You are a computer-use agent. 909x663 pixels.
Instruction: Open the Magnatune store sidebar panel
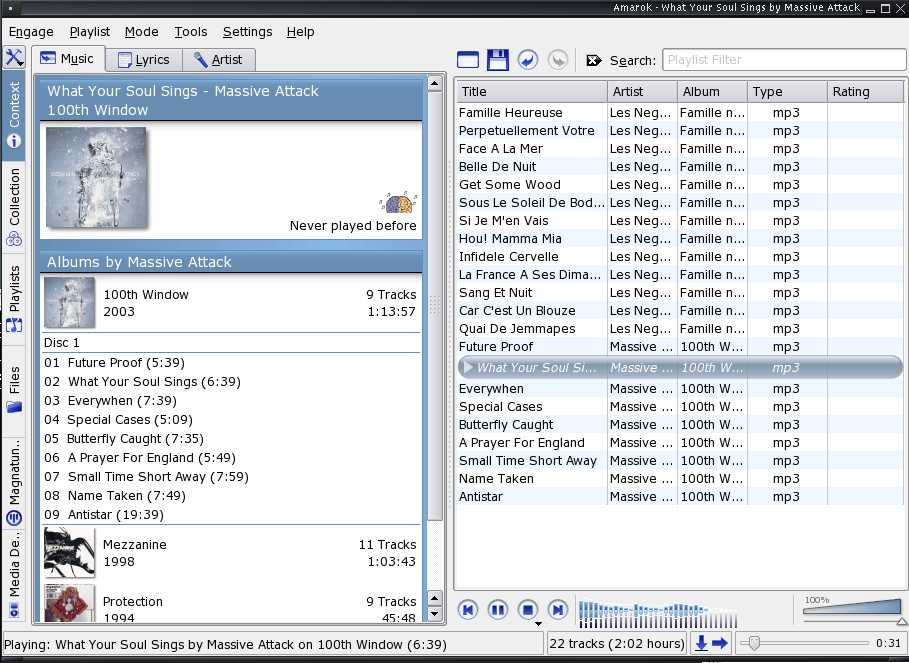14,482
